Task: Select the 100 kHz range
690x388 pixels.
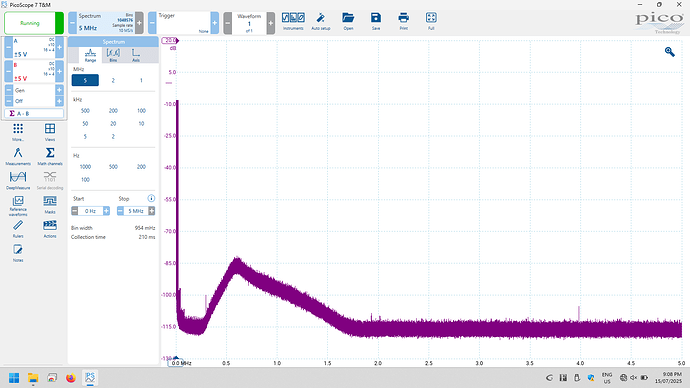Action: point(141,111)
